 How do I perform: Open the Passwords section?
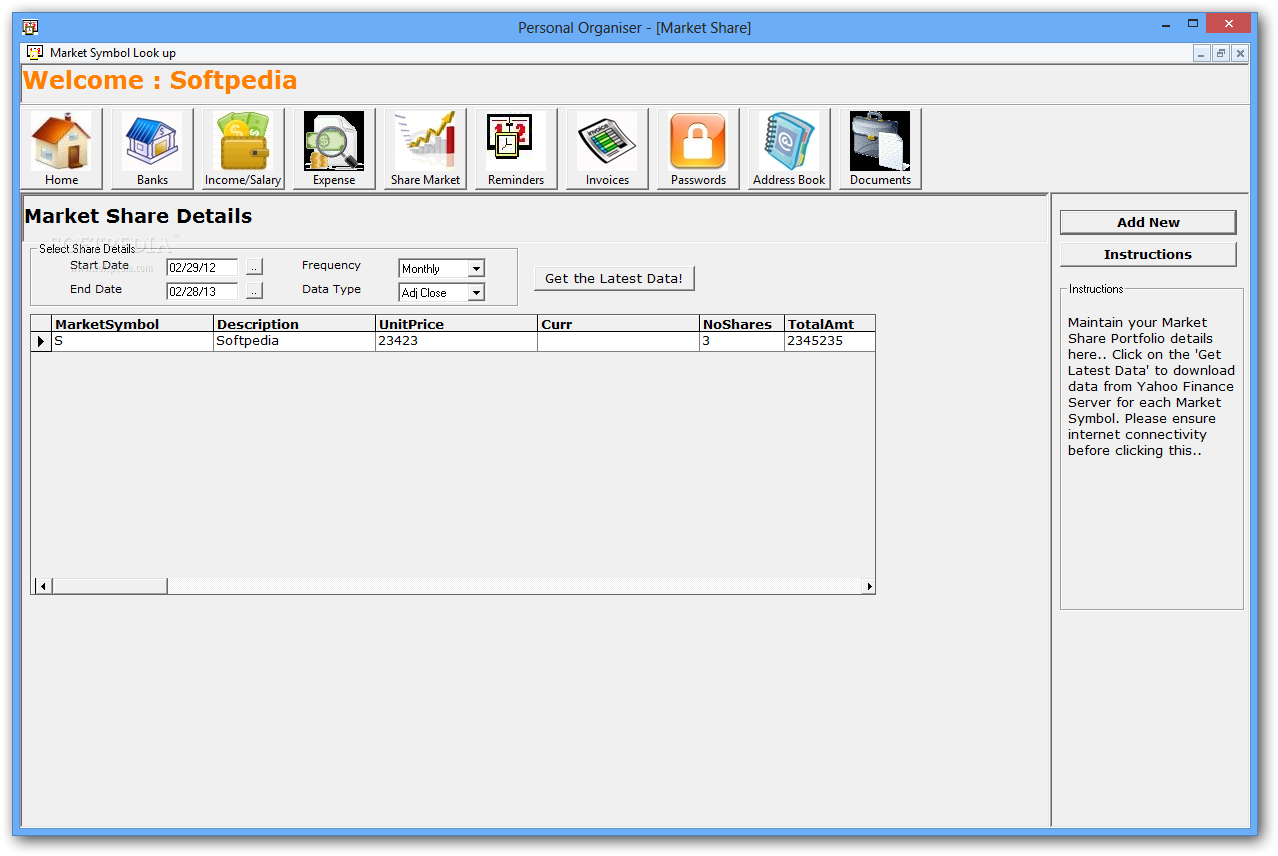pos(698,149)
